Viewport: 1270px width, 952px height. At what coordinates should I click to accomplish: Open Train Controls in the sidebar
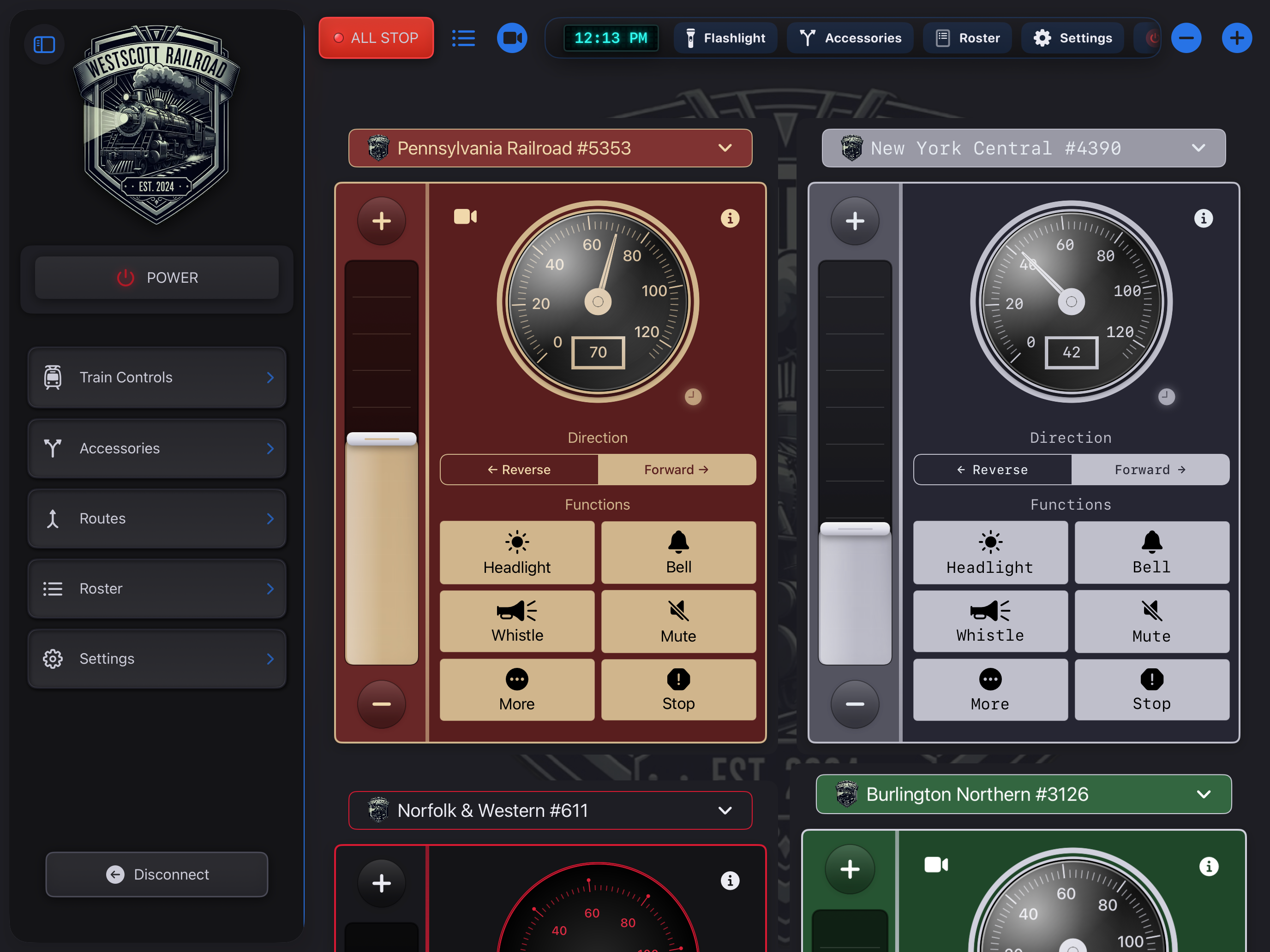pos(157,378)
